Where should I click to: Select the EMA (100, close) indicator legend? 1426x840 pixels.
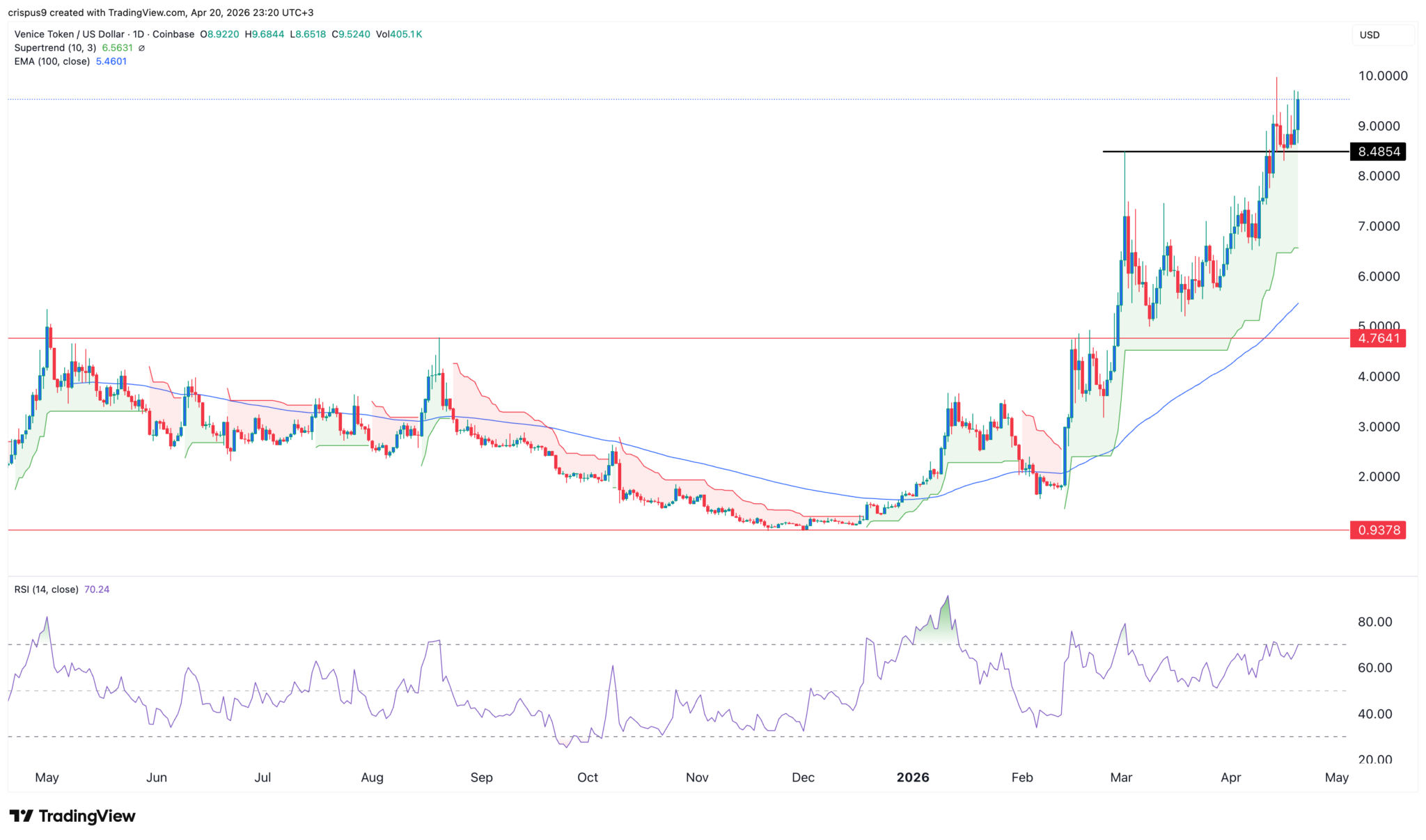[x=52, y=61]
